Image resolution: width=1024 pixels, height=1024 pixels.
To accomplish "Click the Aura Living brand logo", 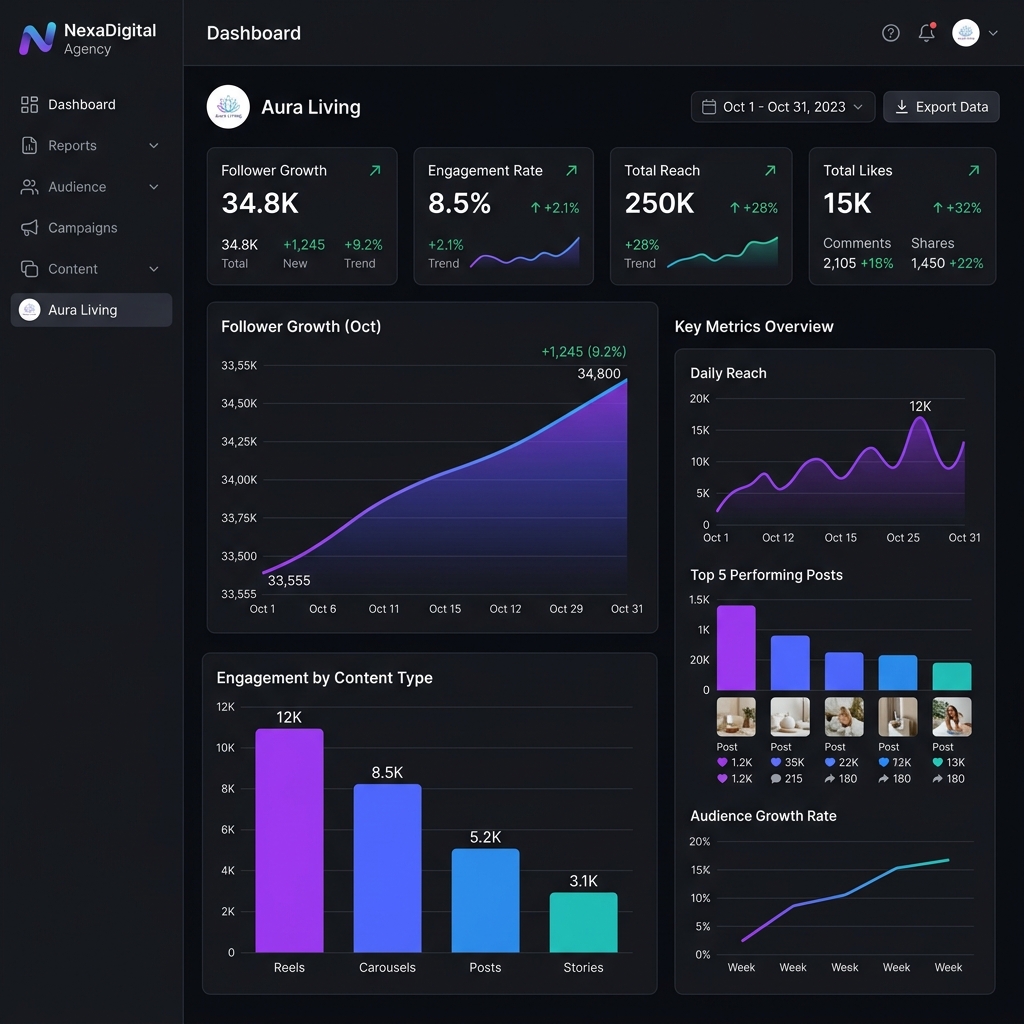I will pyautogui.click(x=228, y=106).
